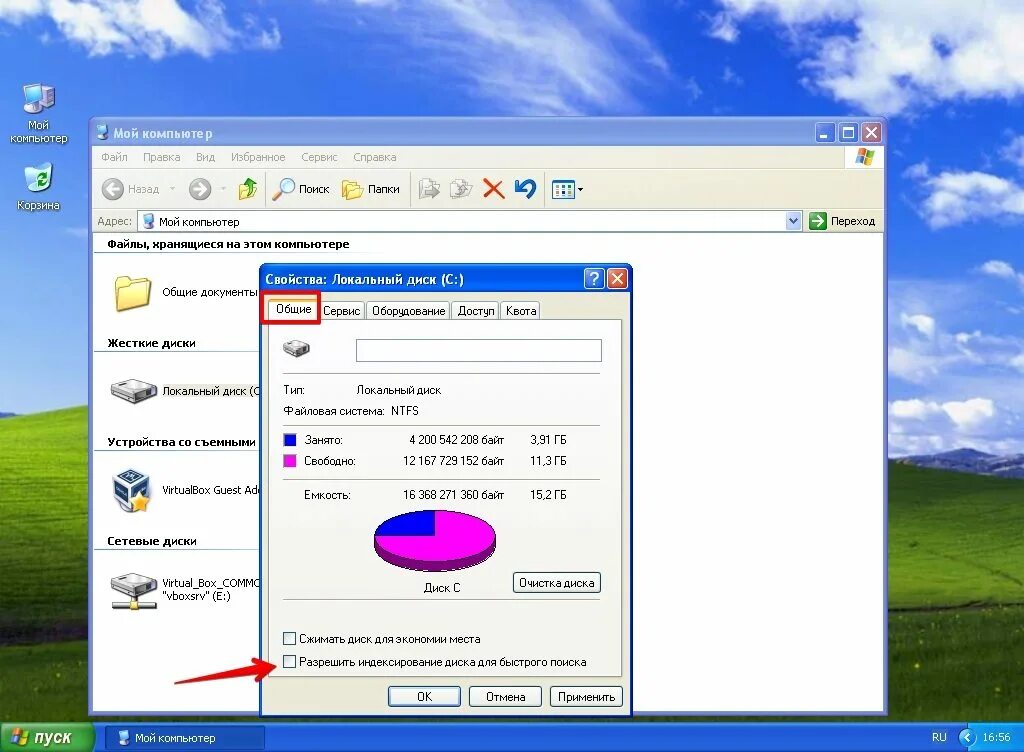
Task: Click the Отмена button
Action: tap(505, 697)
